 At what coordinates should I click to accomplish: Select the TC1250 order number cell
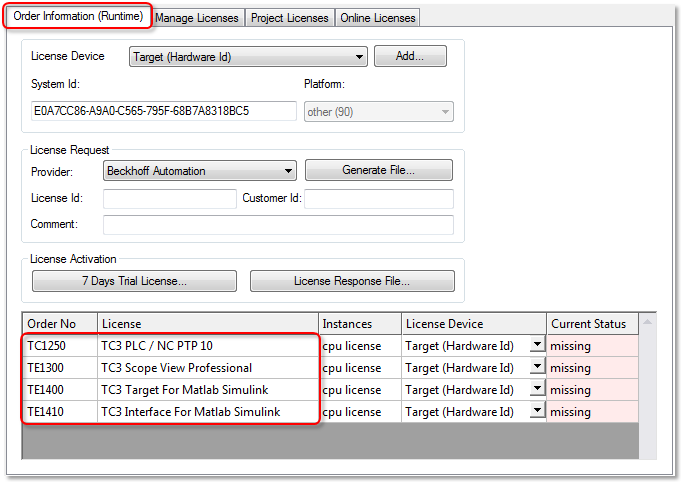click(60, 346)
